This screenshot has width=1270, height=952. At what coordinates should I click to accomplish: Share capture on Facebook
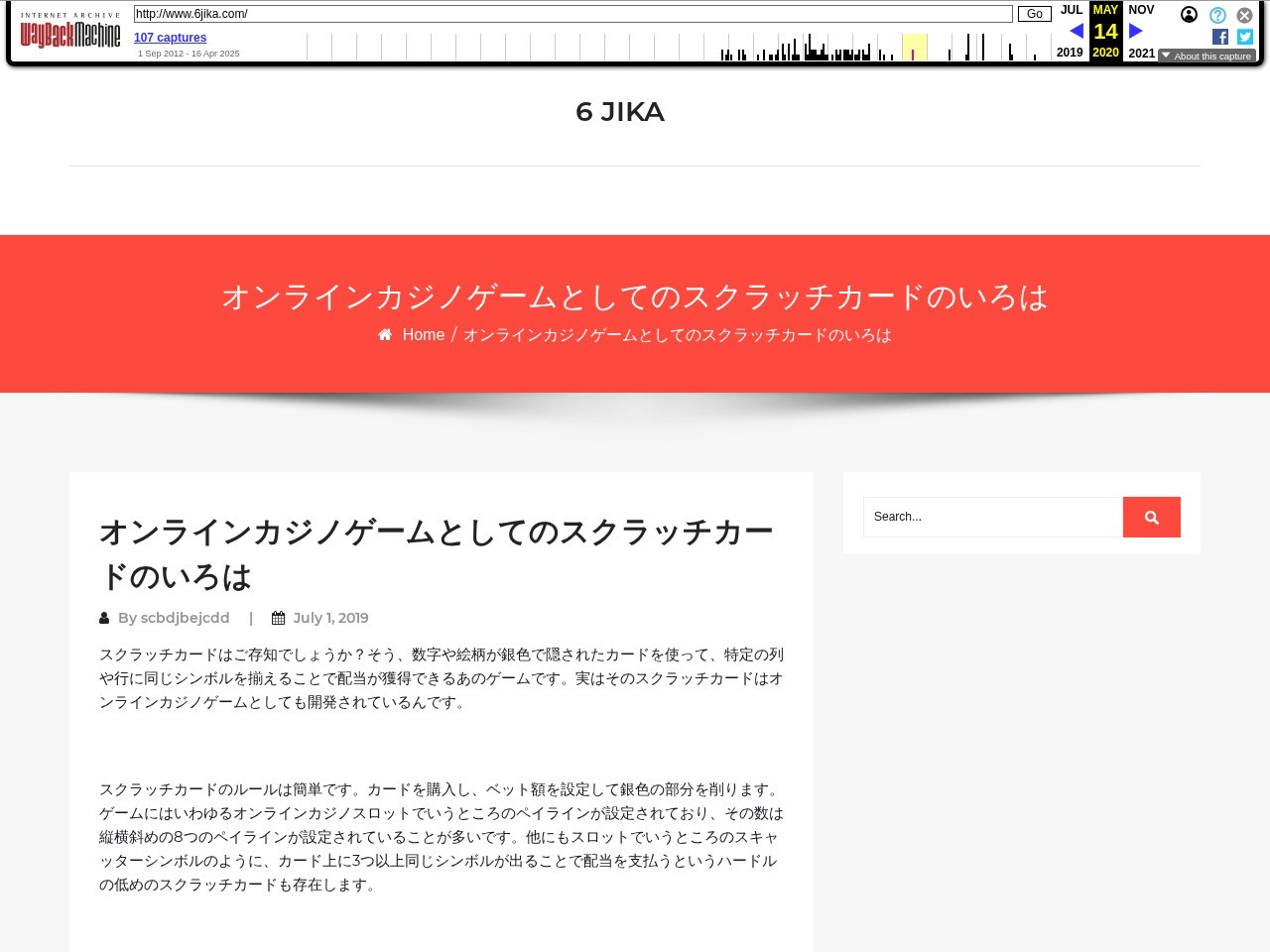(1220, 37)
